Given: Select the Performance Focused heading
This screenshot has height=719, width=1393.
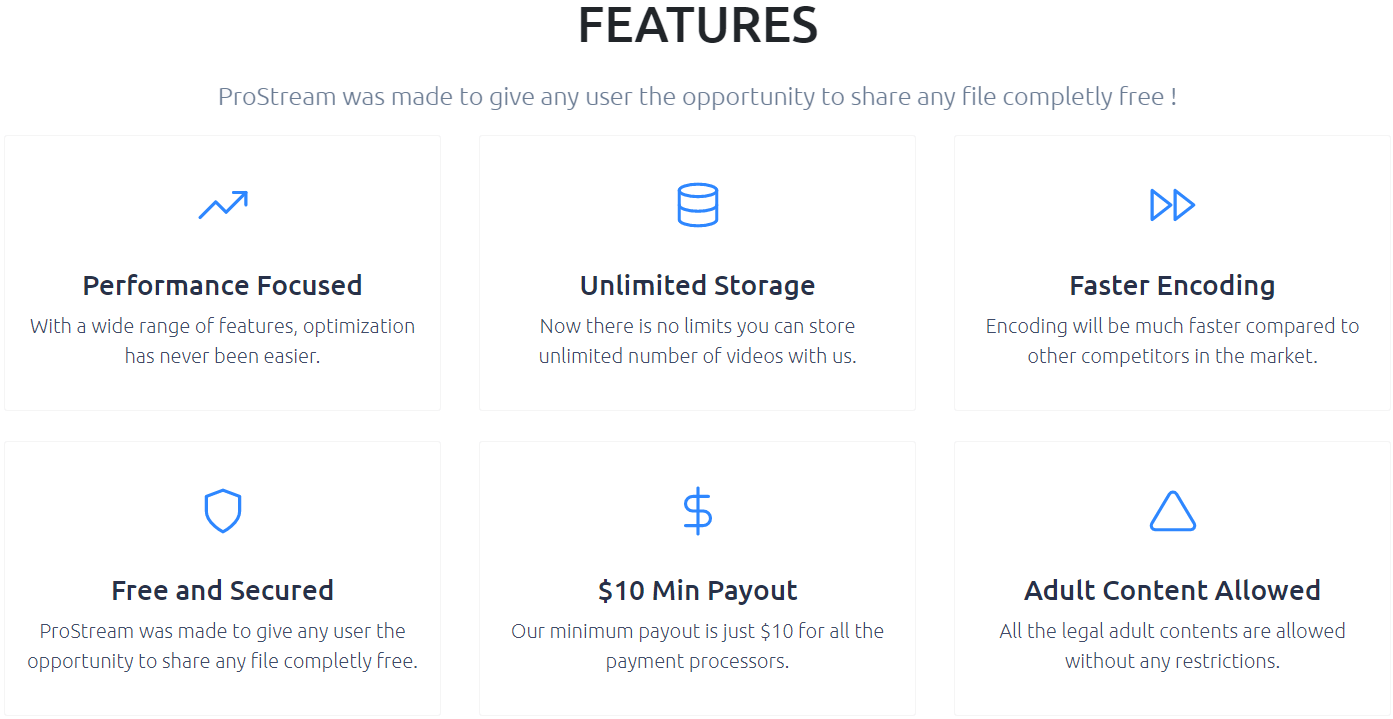Looking at the screenshot, I should coord(222,285).
